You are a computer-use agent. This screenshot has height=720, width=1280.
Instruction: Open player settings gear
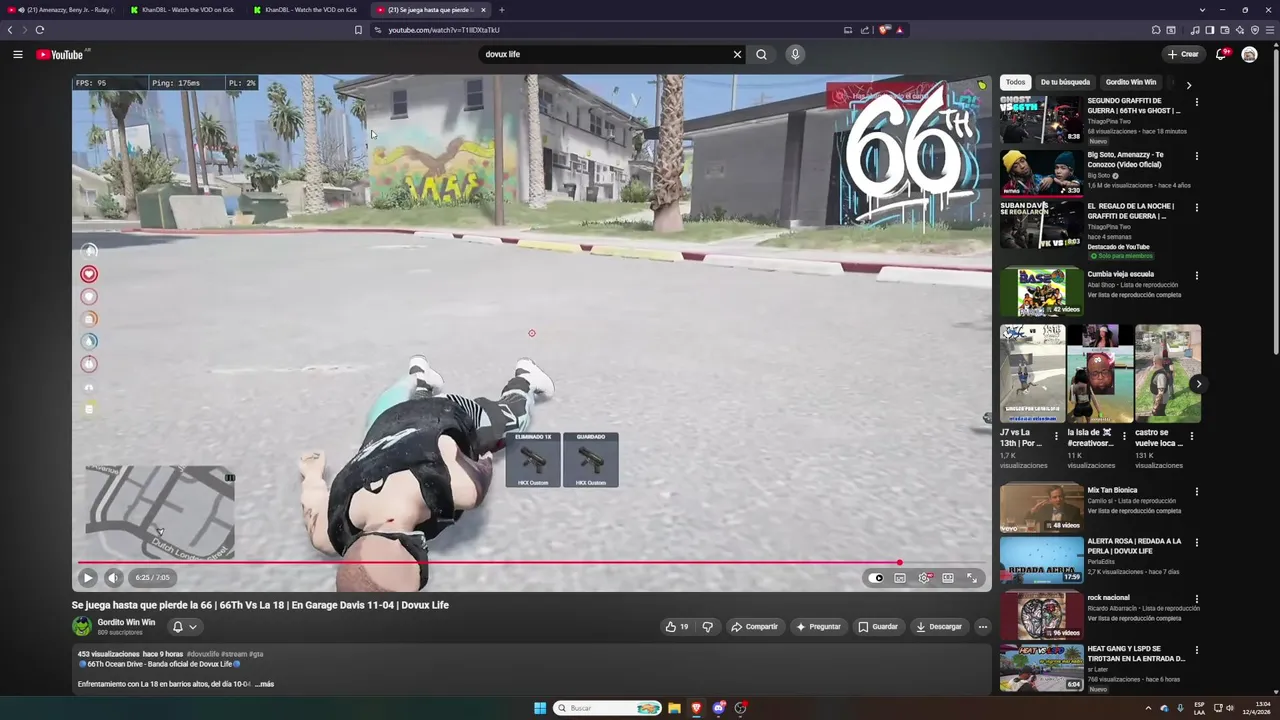pos(924,577)
